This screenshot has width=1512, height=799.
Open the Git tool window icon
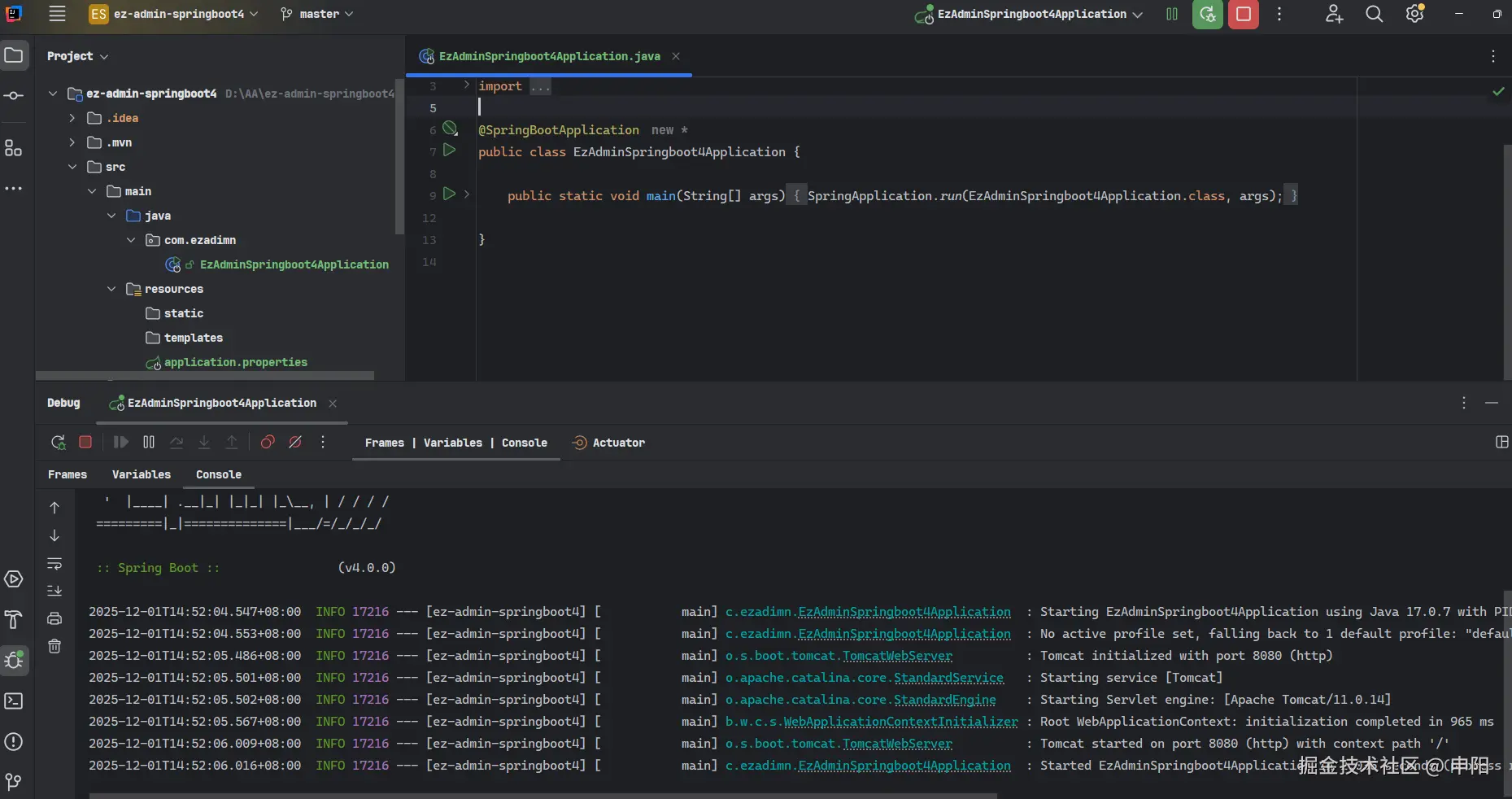click(x=14, y=782)
